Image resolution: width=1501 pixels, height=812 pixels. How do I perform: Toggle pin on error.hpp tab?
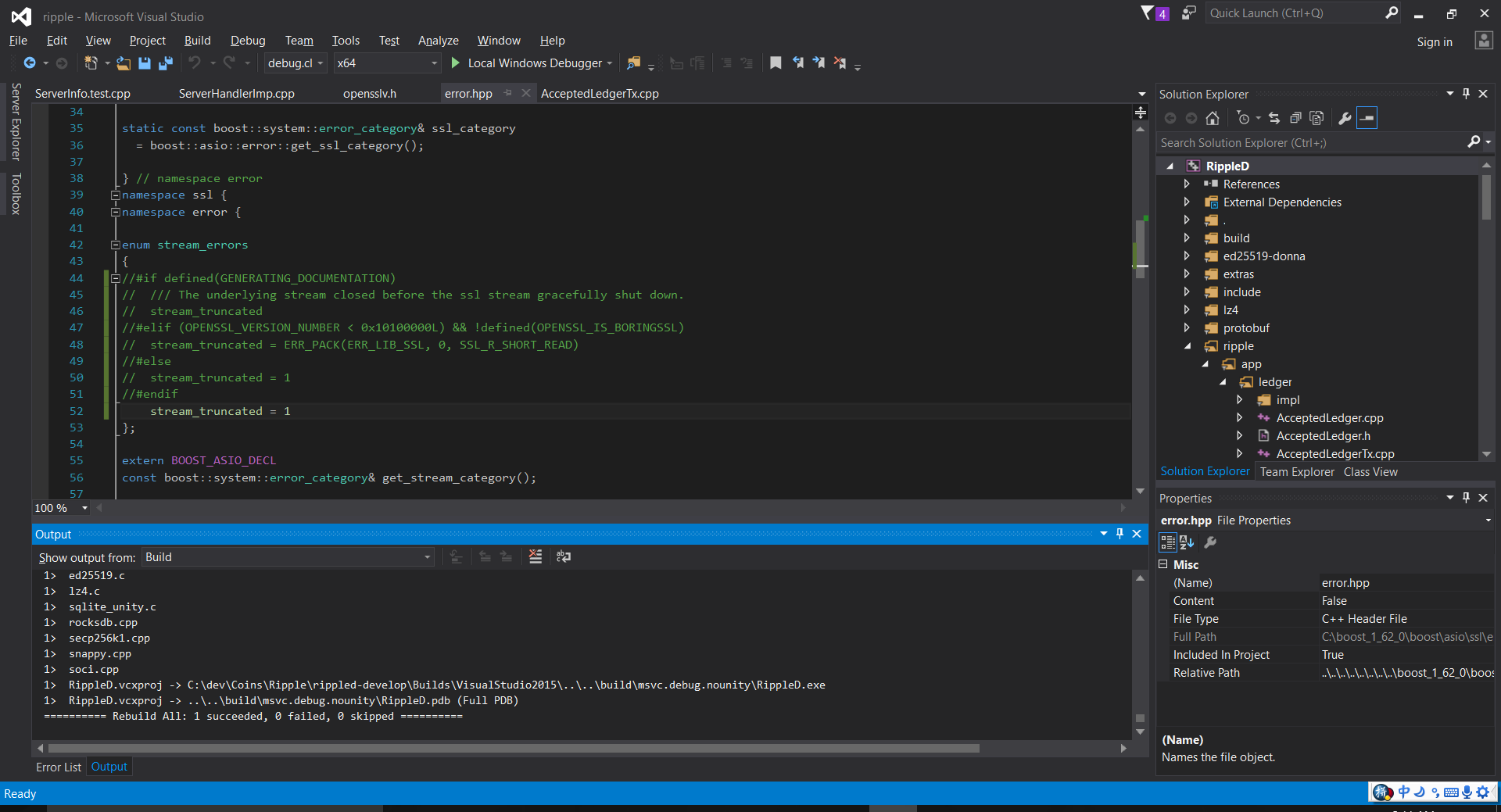(x=508, y=93)
